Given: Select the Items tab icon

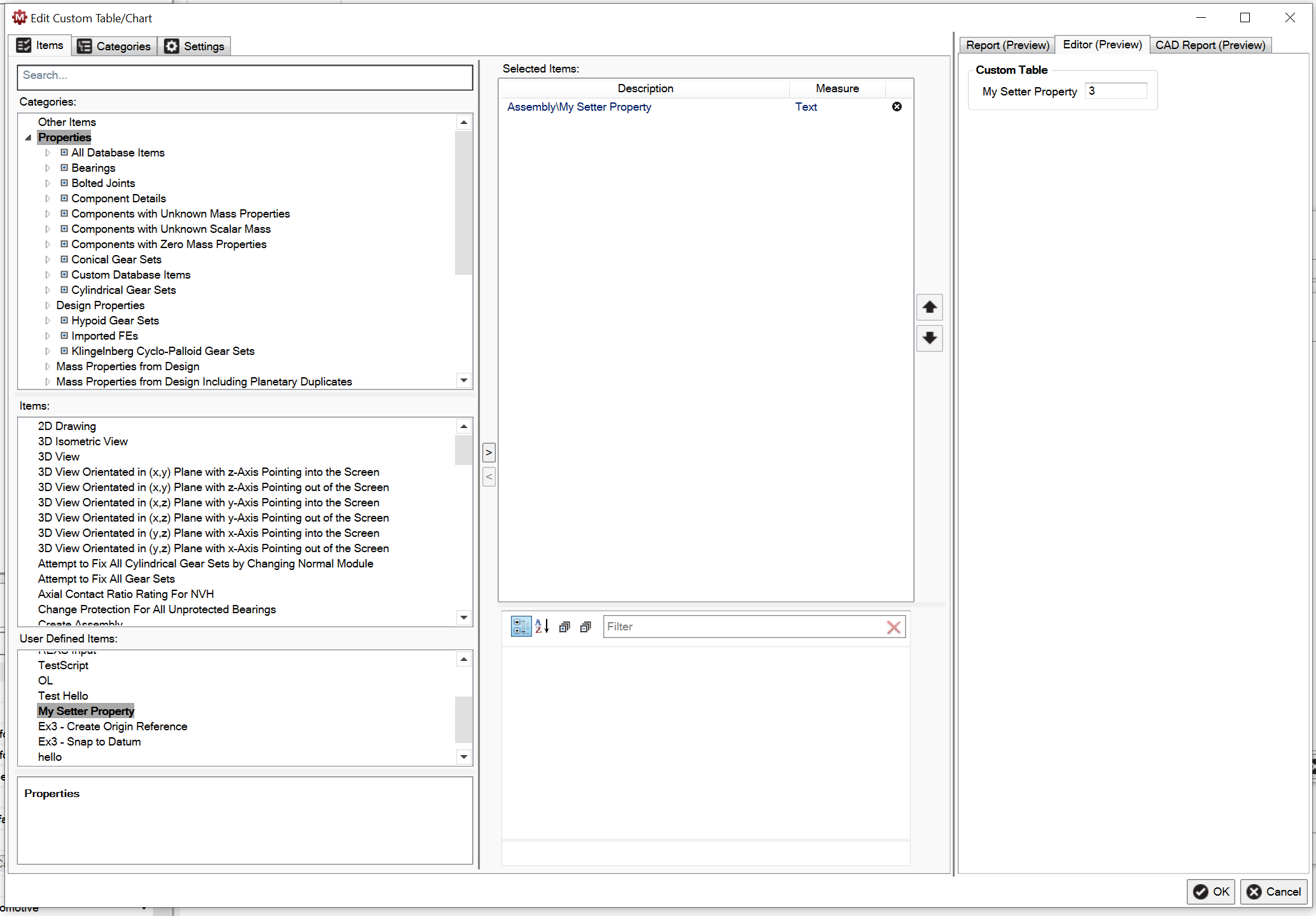Looking at the screenshot, I should (24, 45).
